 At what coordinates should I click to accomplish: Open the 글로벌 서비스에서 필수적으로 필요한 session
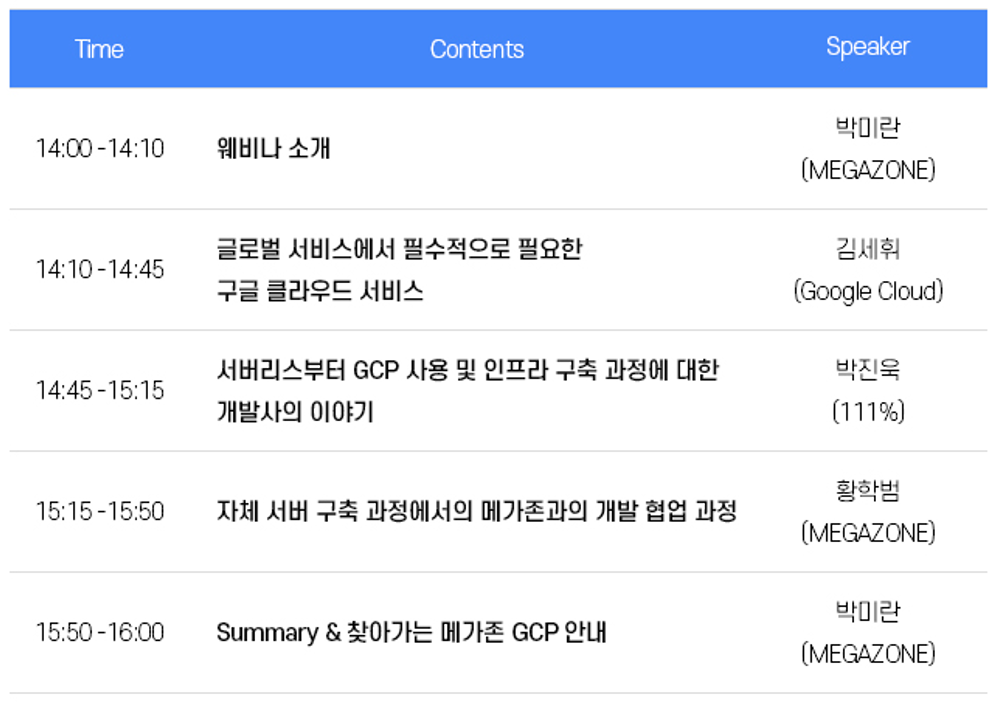398,249
